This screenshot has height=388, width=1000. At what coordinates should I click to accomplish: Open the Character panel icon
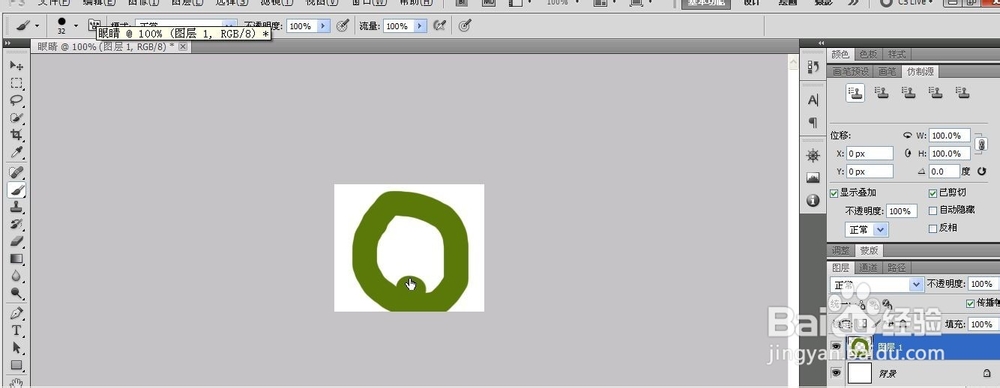point(812,100)
